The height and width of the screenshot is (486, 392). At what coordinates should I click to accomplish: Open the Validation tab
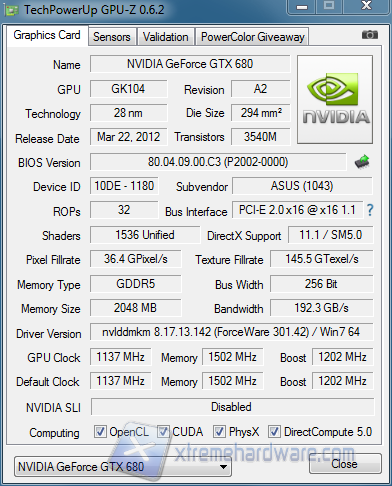(x=166, y=37)
